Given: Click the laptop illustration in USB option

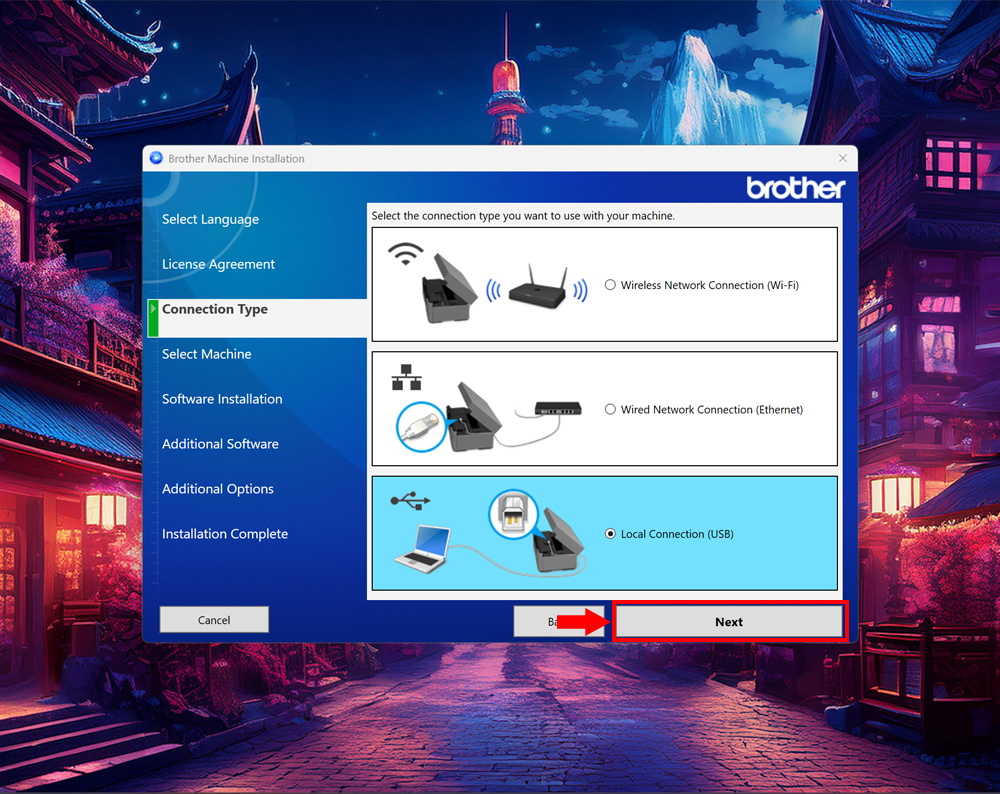Looking at the screenshot, I should [x=423, y=549].
